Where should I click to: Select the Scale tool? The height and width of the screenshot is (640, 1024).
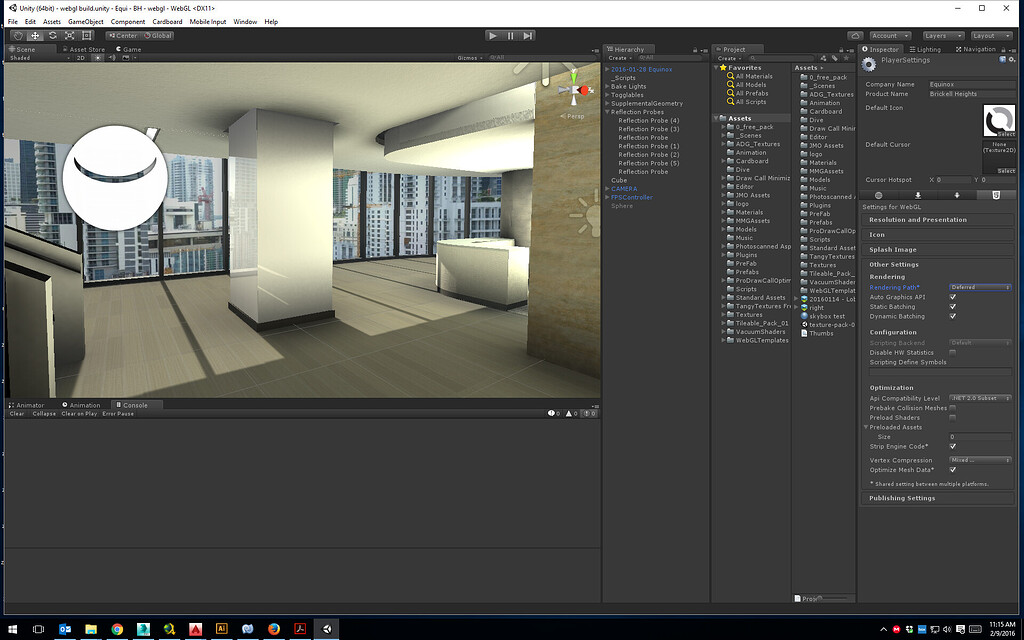coord(69,35)
